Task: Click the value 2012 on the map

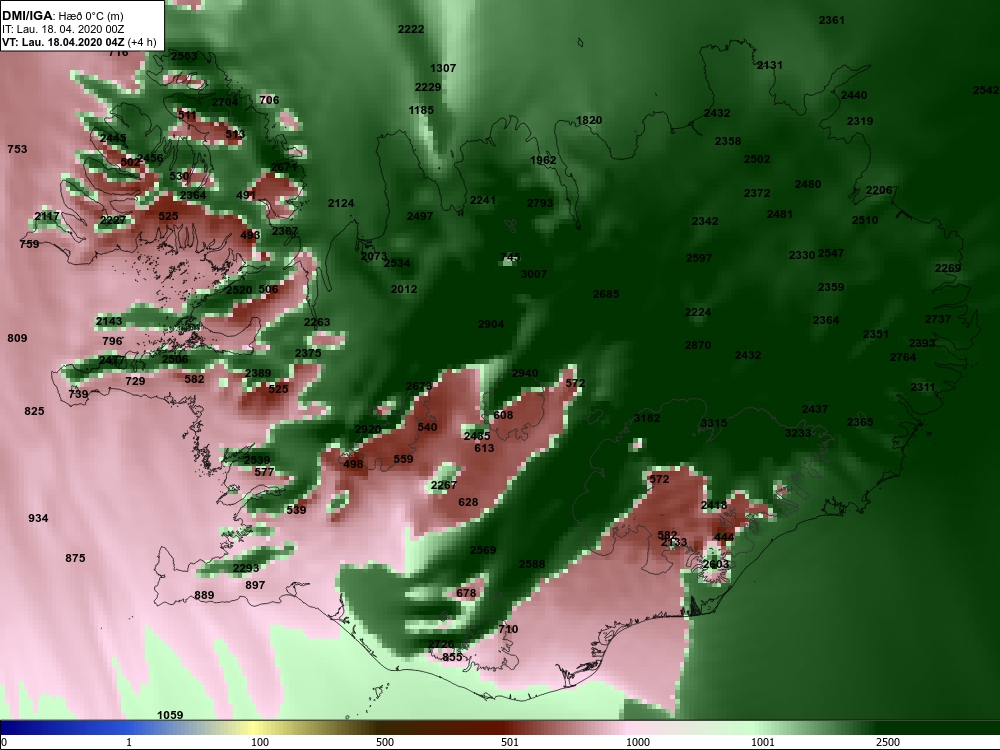Action: tap(404, 289)
